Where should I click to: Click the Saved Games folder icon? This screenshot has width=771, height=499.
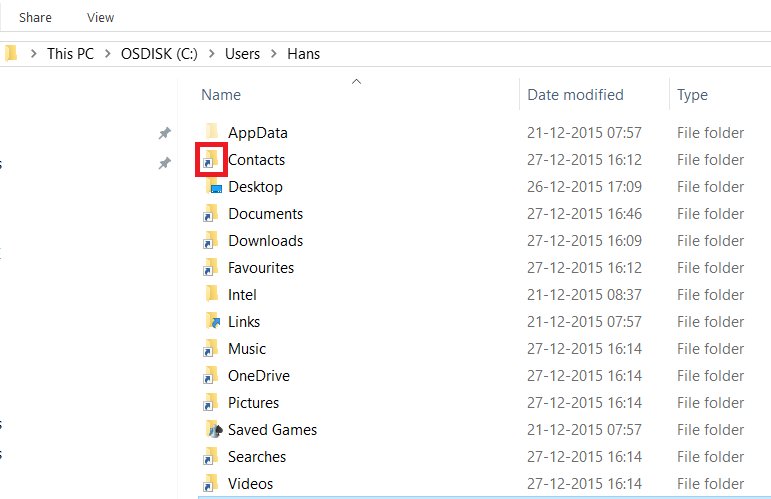tap(213, 429)
